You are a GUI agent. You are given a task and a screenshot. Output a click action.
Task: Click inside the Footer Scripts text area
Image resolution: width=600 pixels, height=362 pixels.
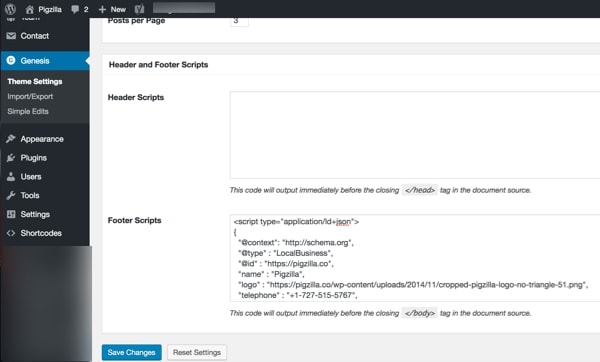pyautogui.click(x=415, y=258)
